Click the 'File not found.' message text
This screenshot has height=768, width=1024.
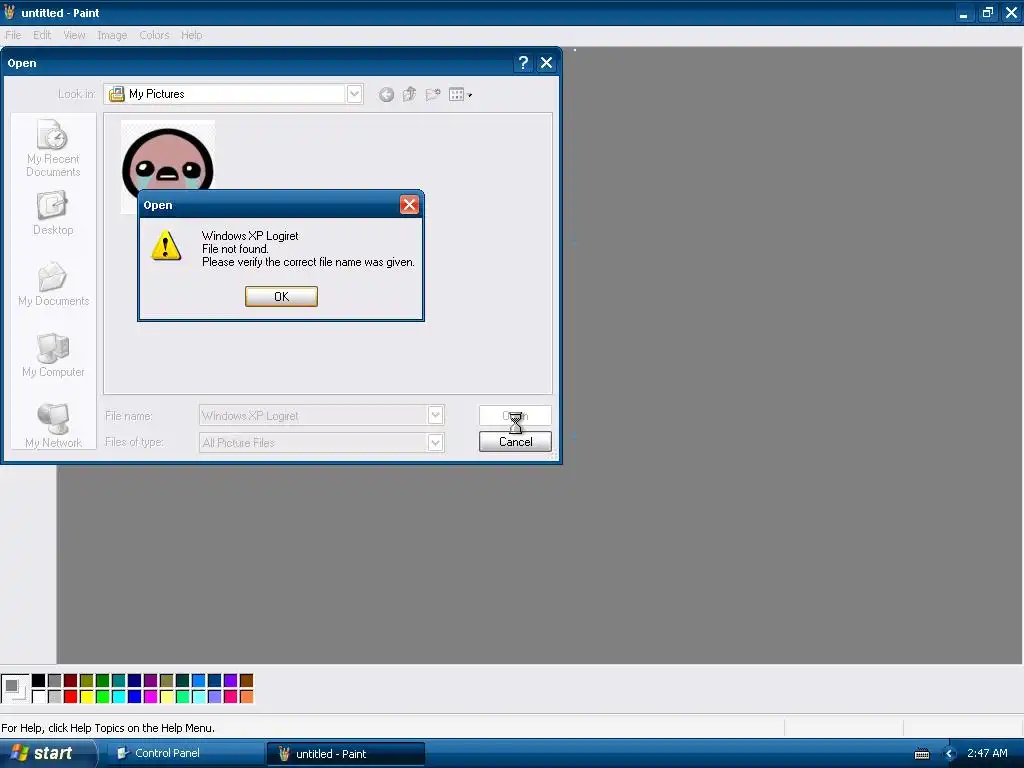(235, 249)
